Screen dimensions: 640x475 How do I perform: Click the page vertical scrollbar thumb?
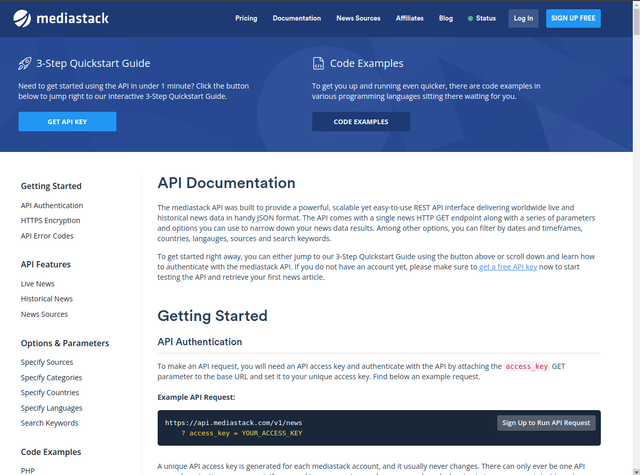tap(636, 21)
